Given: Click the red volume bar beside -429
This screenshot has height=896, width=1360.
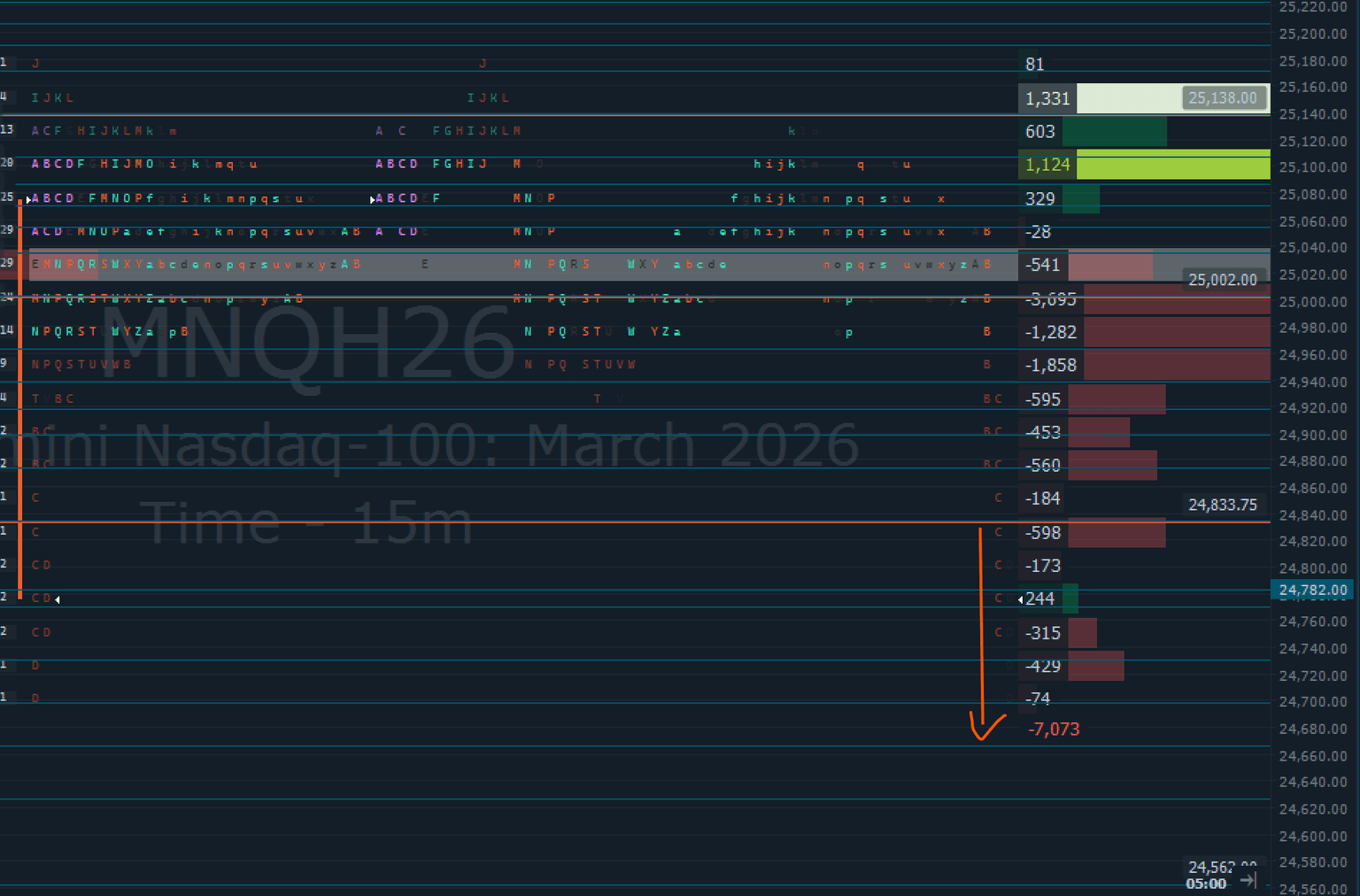Looking at the screenshot, I should 1096,666.
